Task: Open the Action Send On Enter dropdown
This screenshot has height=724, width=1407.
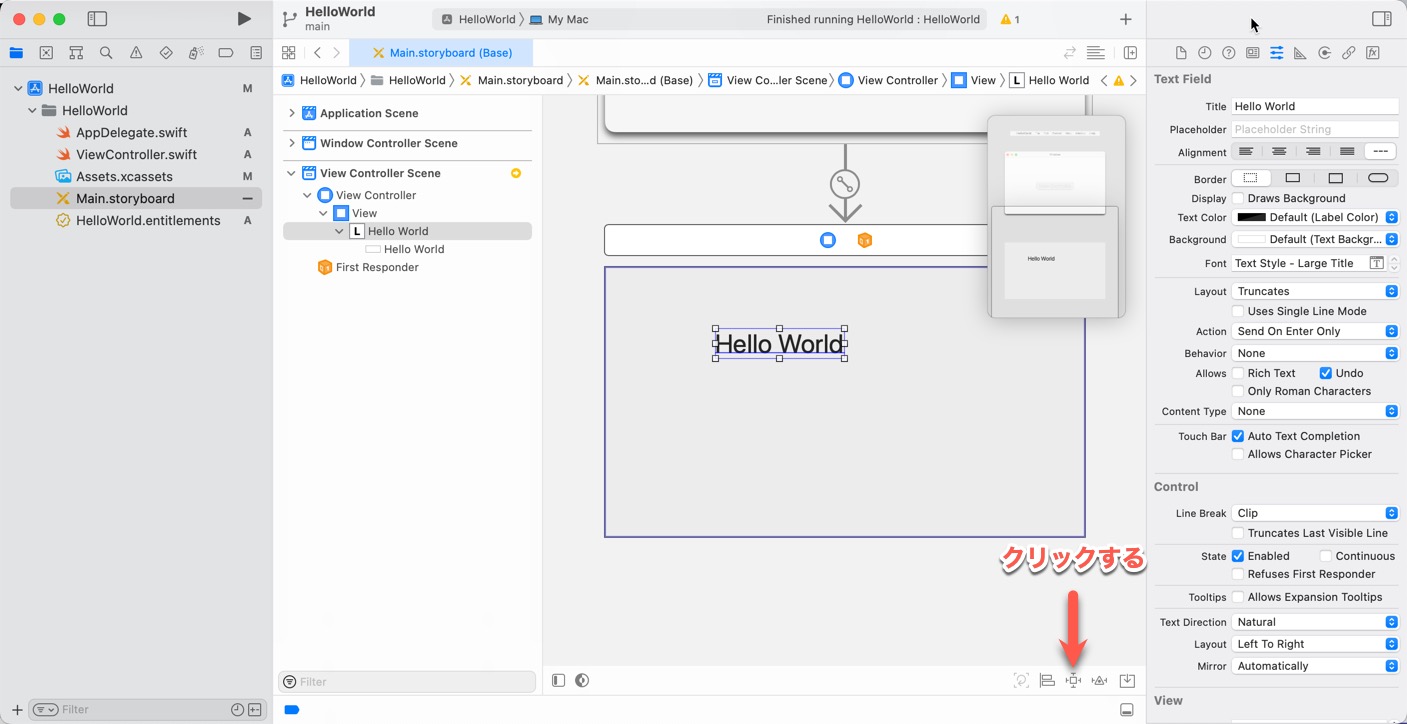Action: click(x=1315, y=331)
